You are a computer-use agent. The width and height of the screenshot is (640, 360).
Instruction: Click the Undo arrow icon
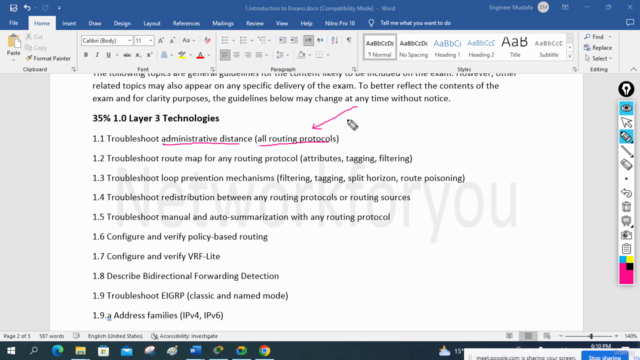[x=27, y=8]
